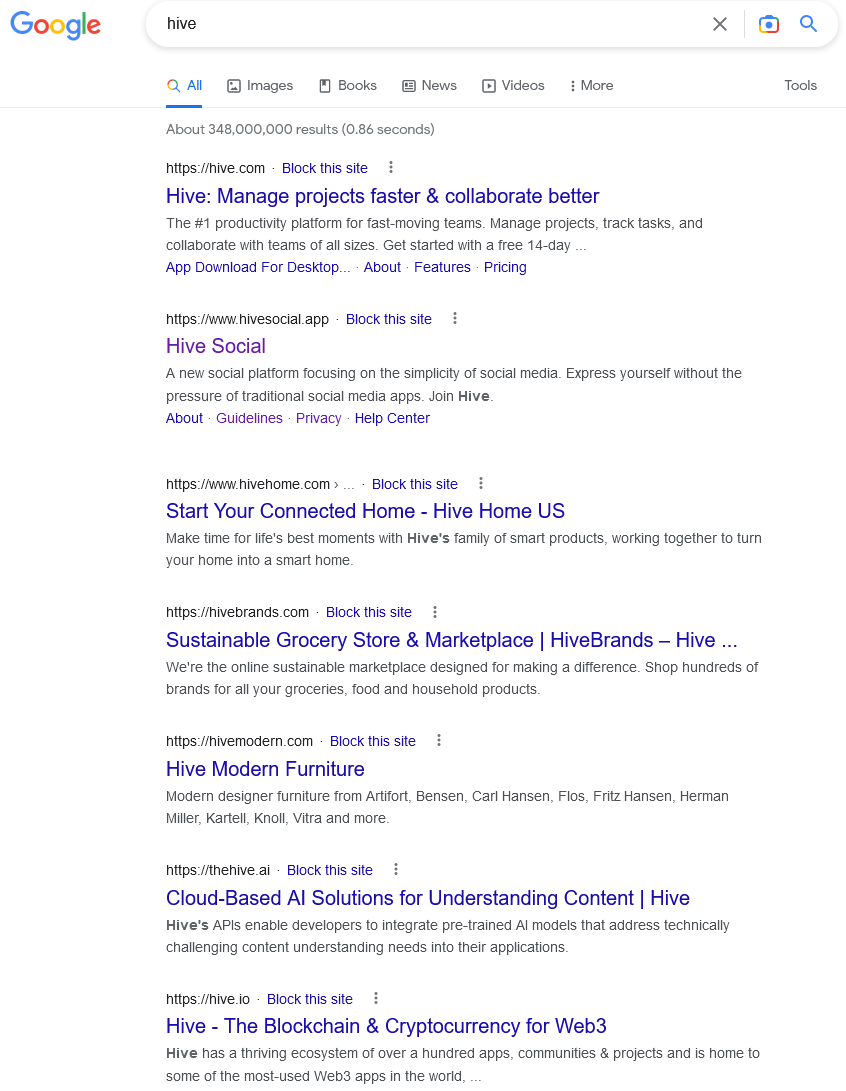
Task: Clear the search box with the X icon
Action: click(720, 24)
